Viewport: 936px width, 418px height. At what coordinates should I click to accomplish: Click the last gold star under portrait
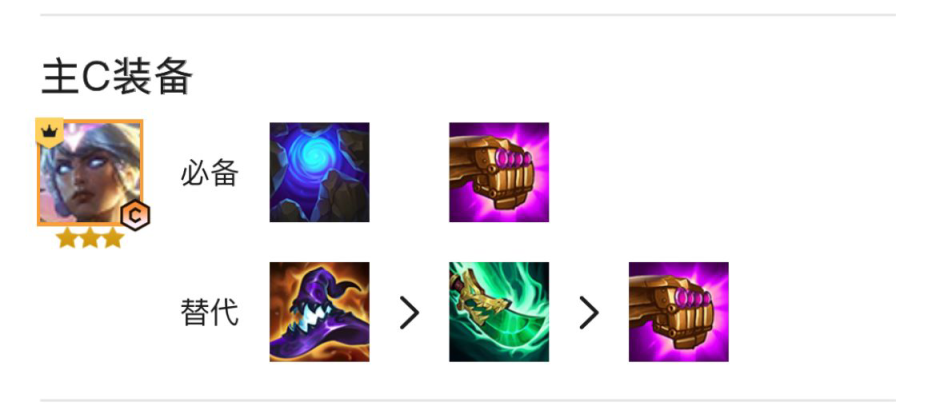[x=112, y=238]
